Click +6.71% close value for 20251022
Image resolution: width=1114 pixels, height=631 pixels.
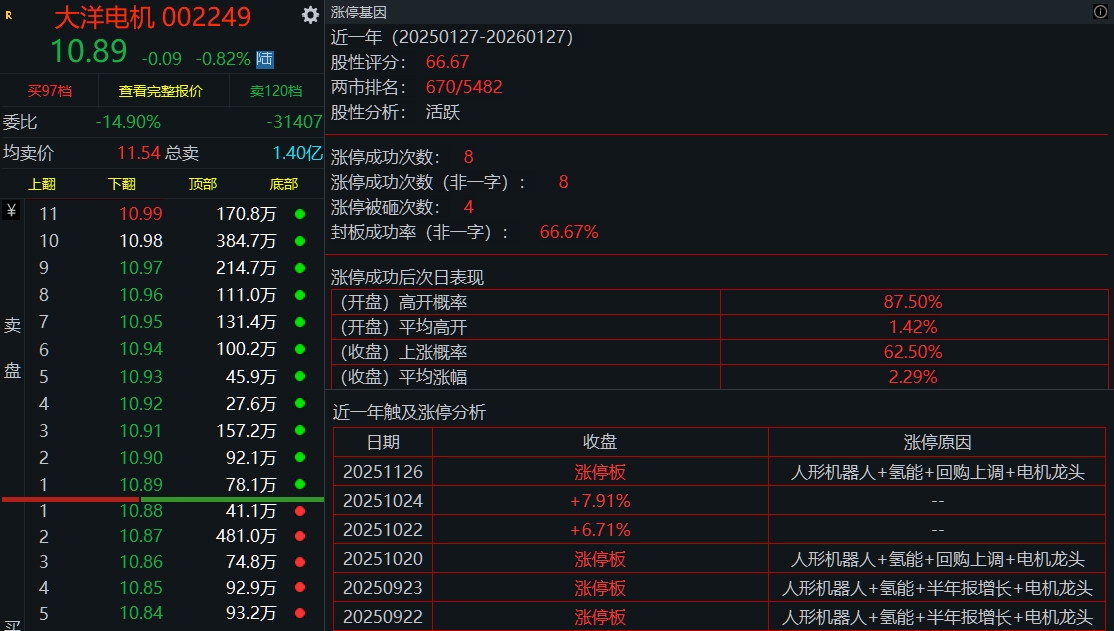pos(600,530)
